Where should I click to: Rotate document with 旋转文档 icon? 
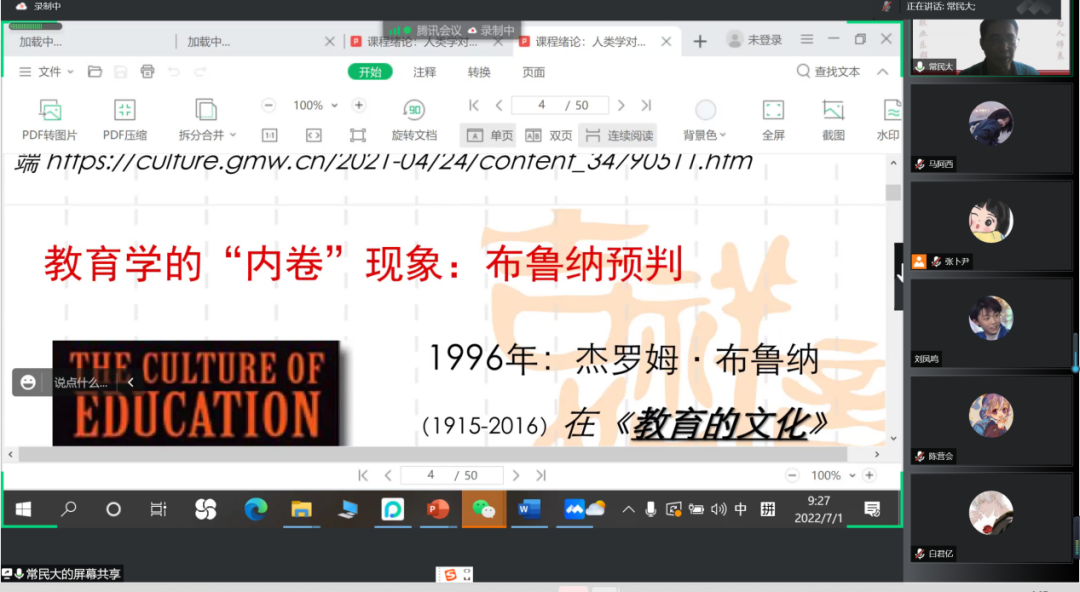(x=414, y=110)
